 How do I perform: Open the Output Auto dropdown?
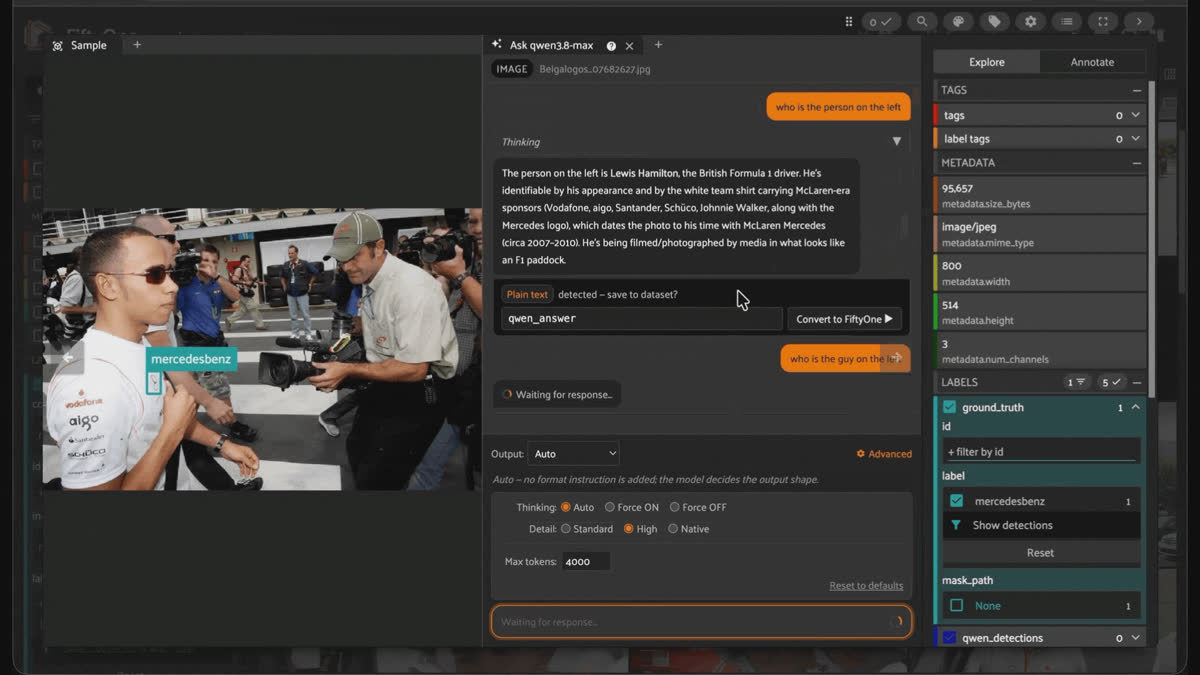pyautogui.click(x=573, y=454)
